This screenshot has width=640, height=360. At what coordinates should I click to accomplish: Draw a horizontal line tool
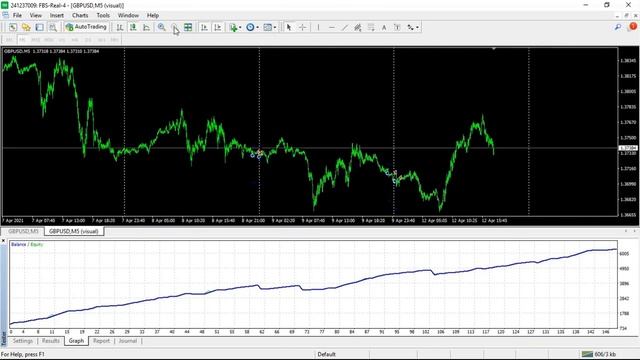click(331, 27)
